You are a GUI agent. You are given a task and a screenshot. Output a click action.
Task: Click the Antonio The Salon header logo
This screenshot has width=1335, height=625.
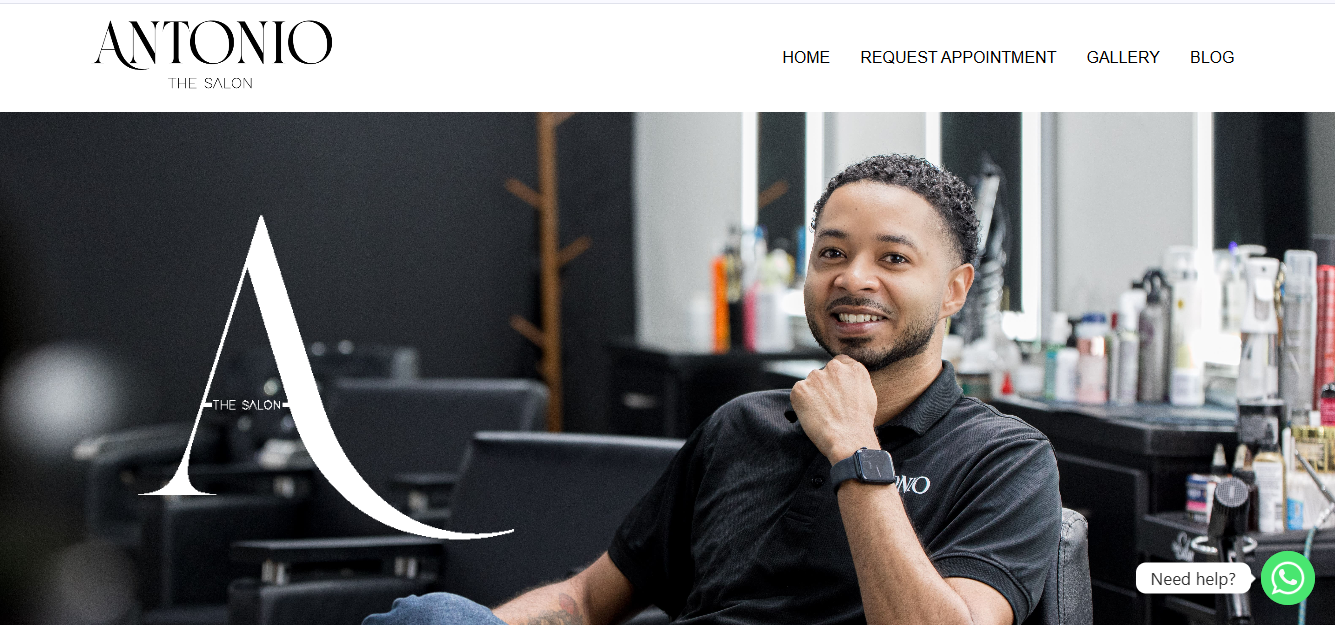[213, 55]
